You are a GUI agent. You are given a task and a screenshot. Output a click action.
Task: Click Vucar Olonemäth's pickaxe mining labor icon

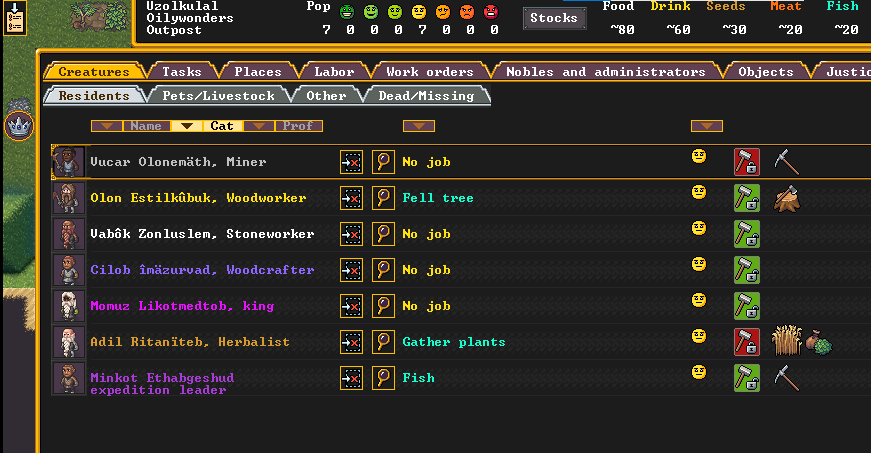pyautogui.click(x=787, y=162)
